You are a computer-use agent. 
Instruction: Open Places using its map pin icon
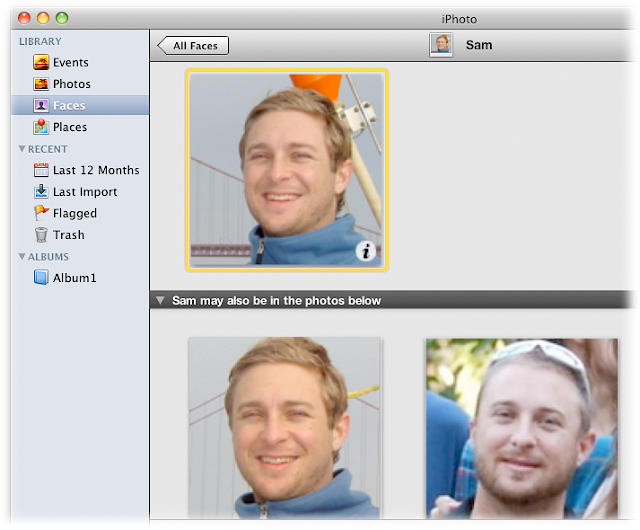pos(41,127)
